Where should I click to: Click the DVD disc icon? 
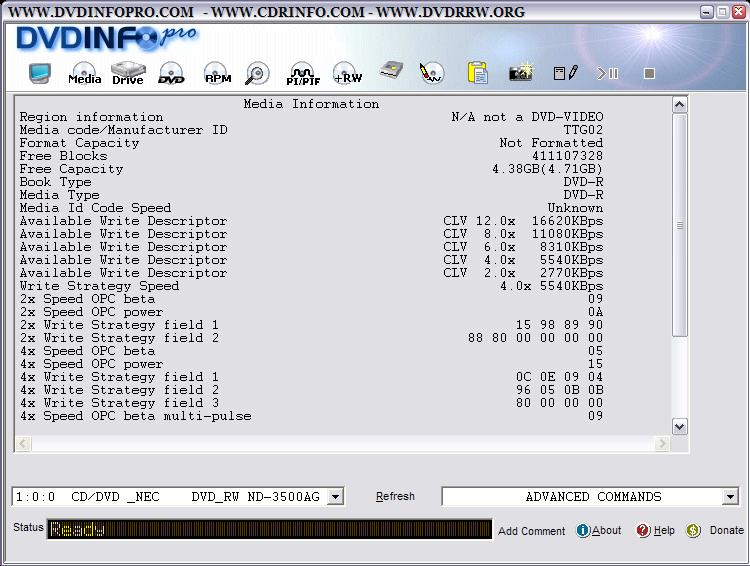[171, 73]
